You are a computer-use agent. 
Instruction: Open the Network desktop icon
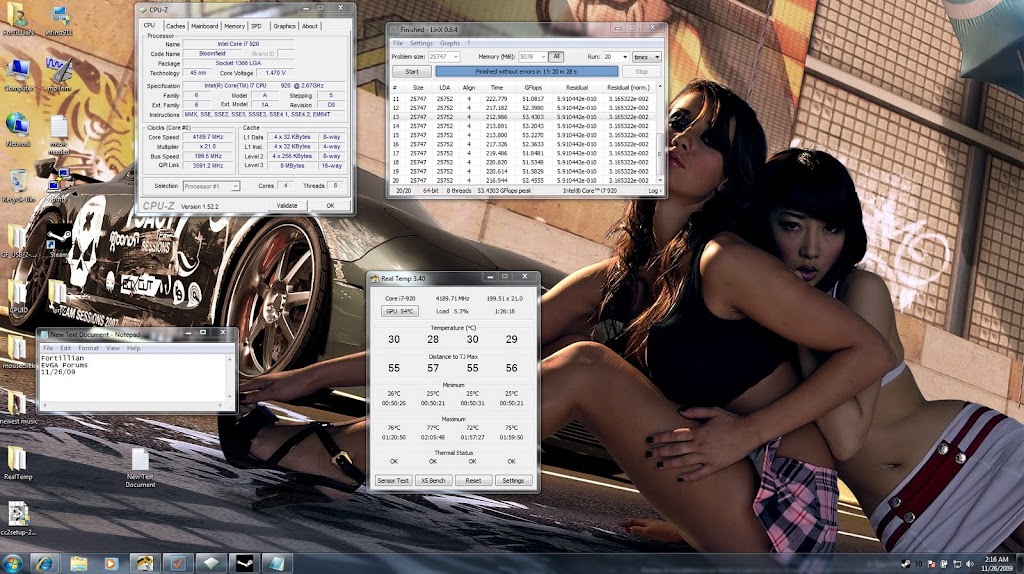17,125
